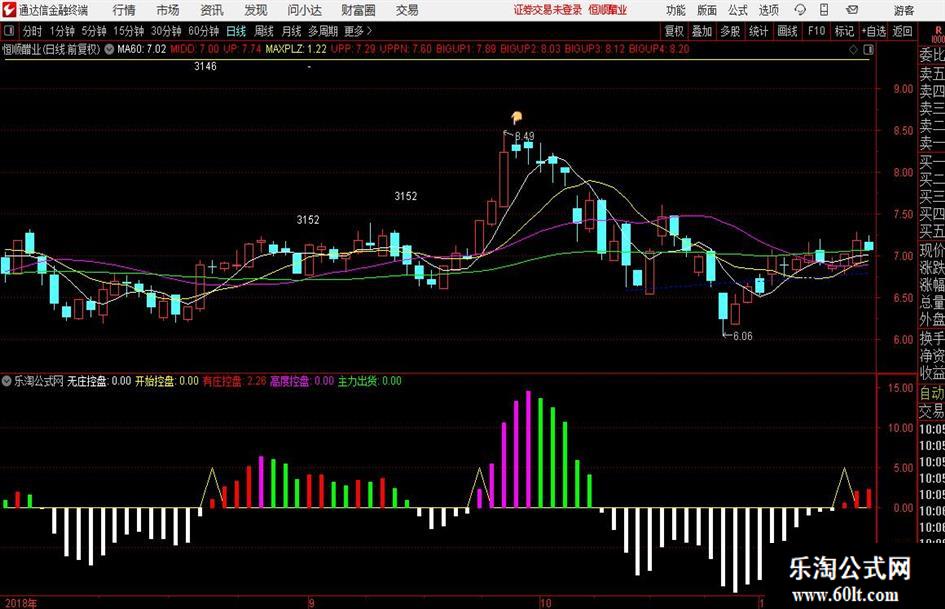Expand the 更多 periods chevron
This screenshot has width=945, height=609.
(x=369, y=31)
